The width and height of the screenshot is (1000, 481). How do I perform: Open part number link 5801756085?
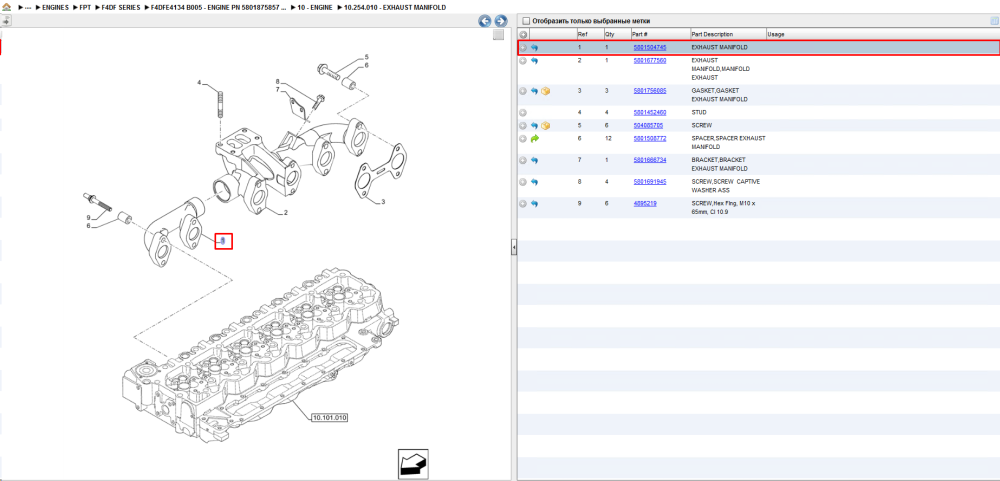pyautogui.click(x=649, y=91)
